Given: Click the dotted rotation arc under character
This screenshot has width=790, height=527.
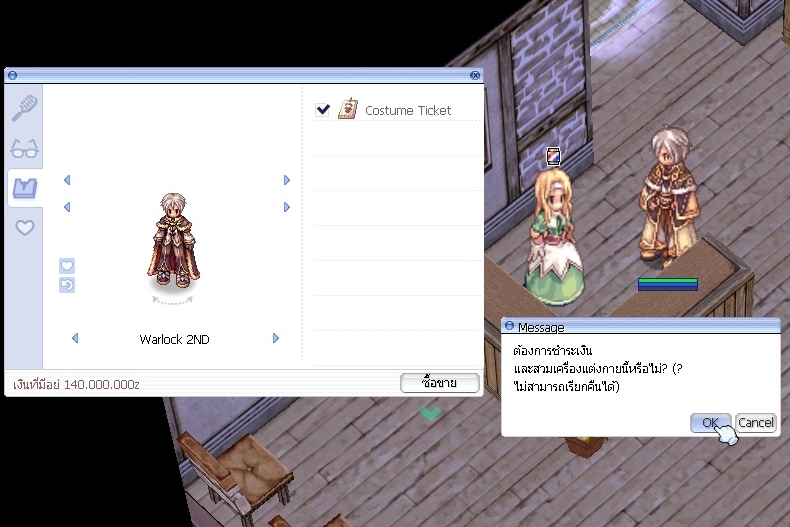Looking at the screenshot, I should [175, 300].
